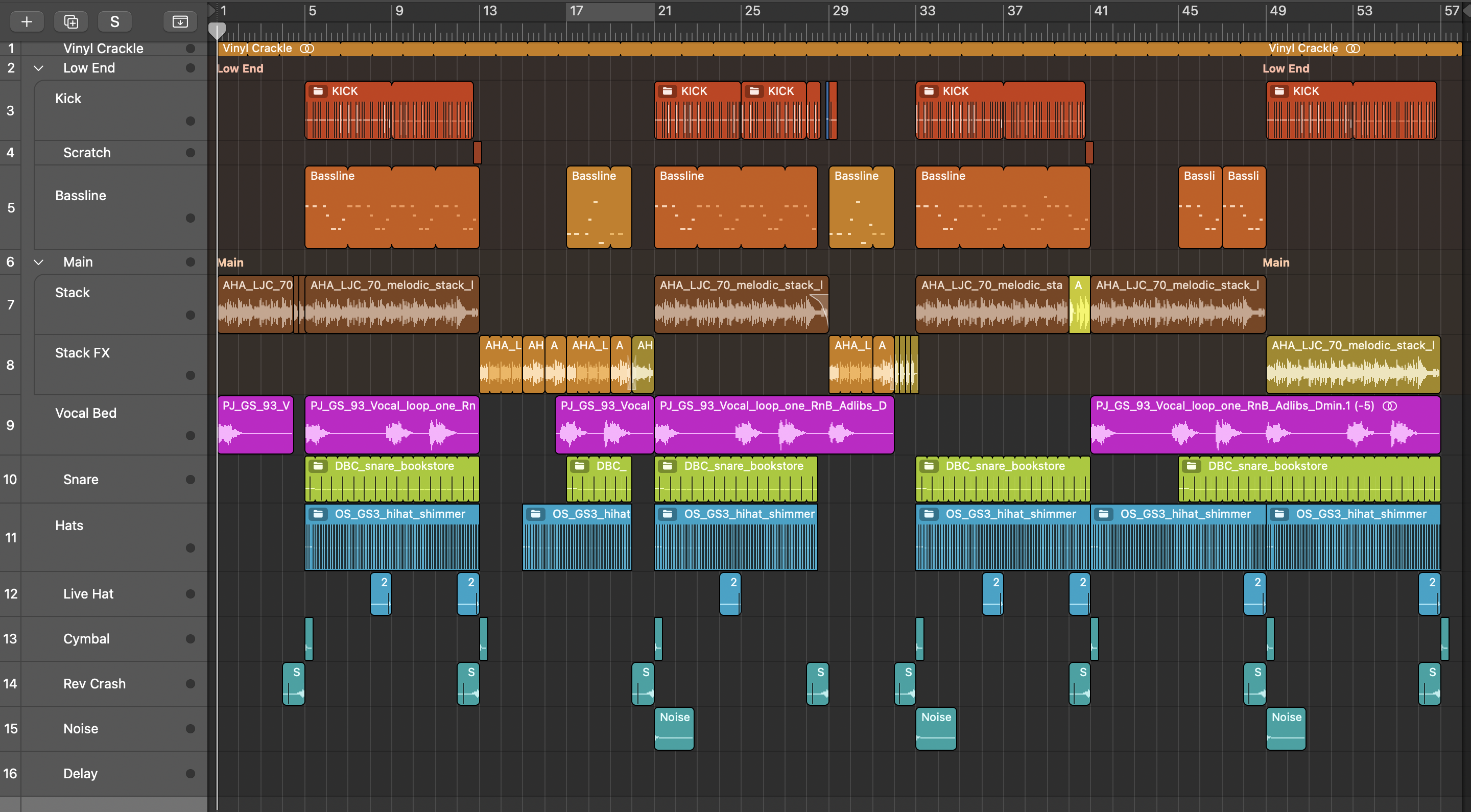Select the first Rev Crash 'S' region
Viewport: 1471px width, 812px height.
294,684
